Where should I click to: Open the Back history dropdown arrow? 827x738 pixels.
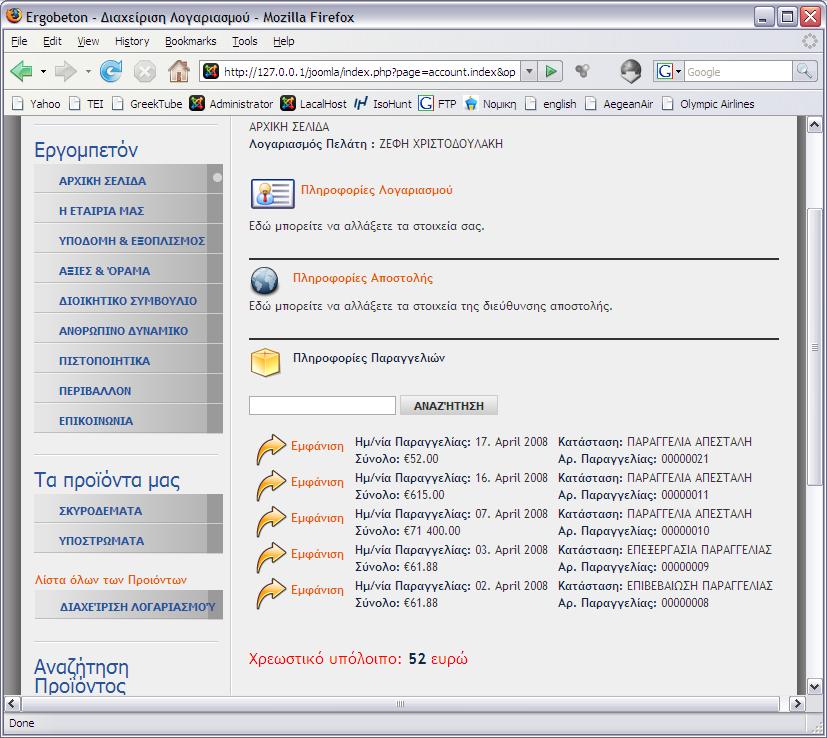pos(43,71)
